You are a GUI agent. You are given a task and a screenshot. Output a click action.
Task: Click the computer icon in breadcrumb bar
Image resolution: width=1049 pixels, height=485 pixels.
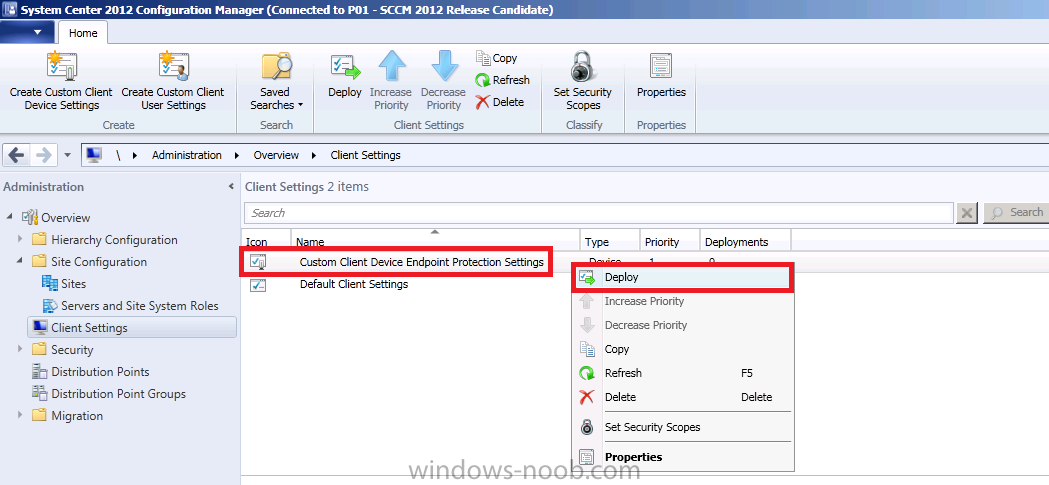tap(93, 155)
